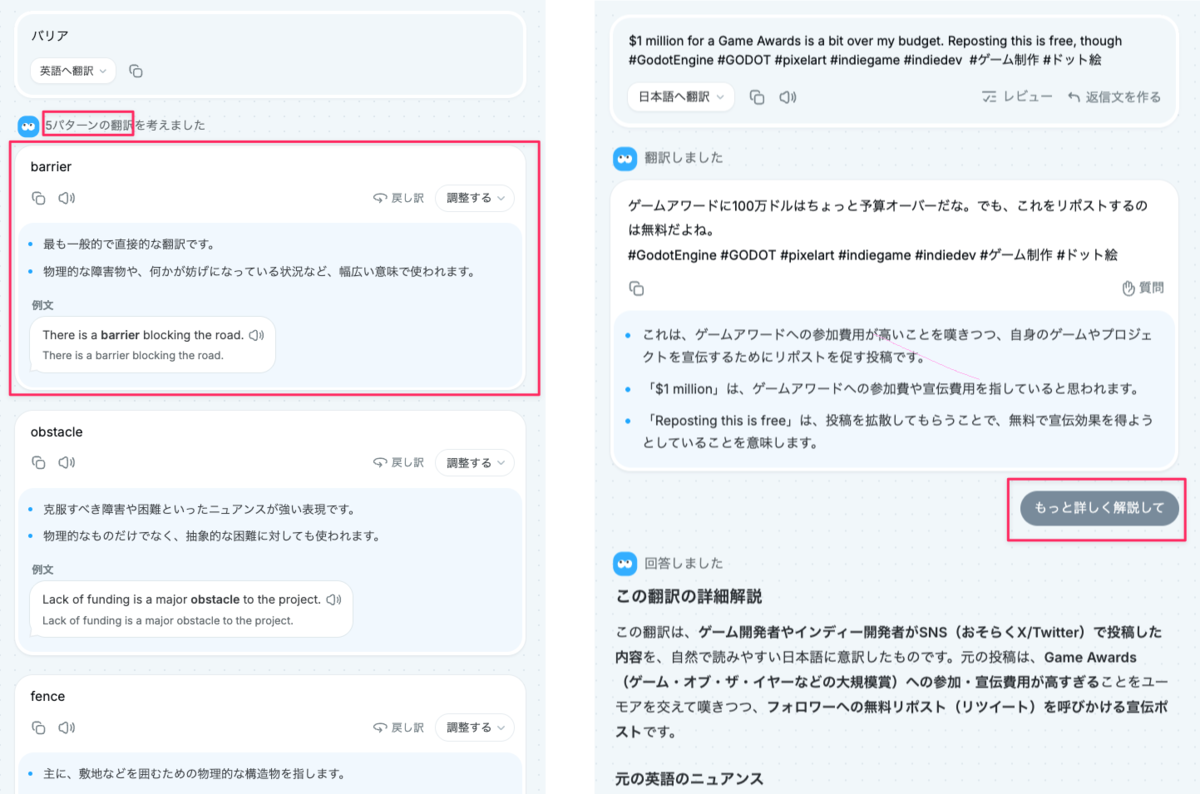
Task: Click the fence heading text
Action: 47,696
